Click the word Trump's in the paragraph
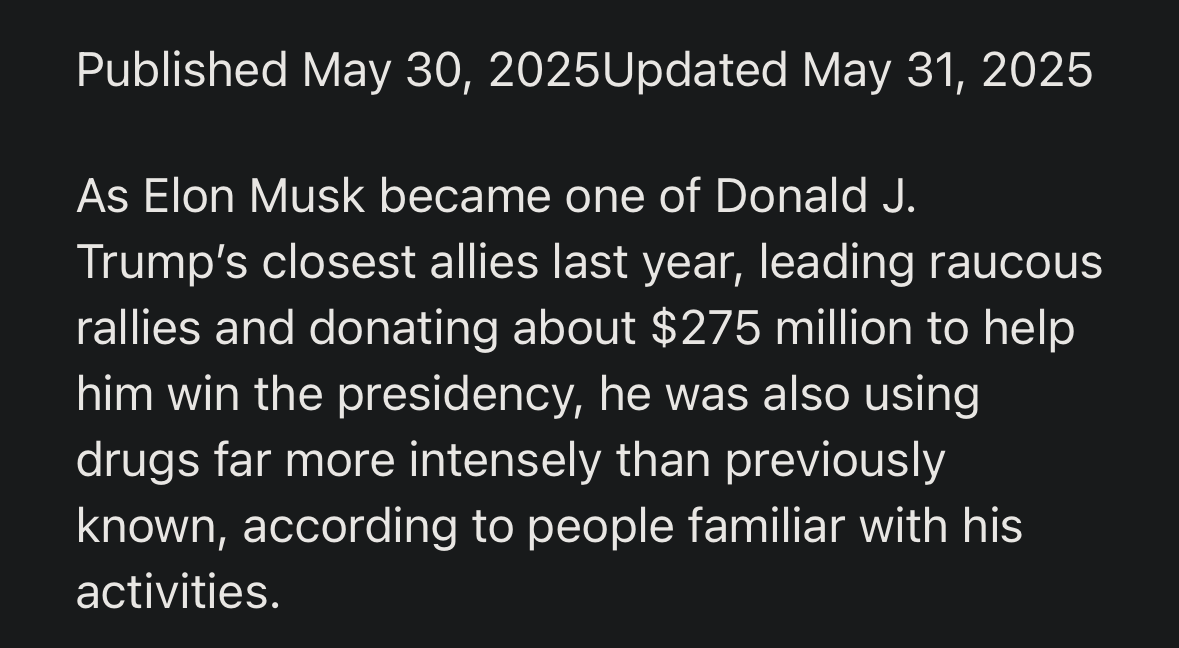 (162, 262)
